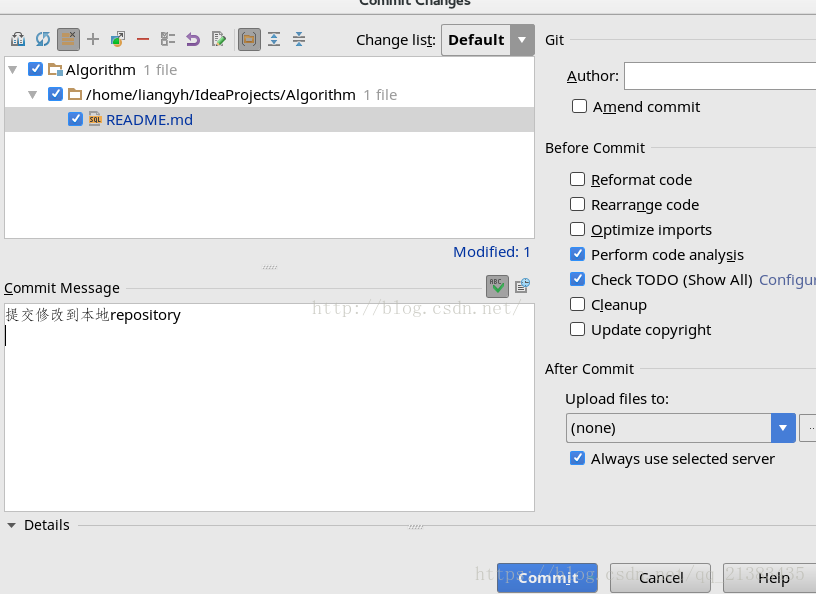Click the Commit button
The height and width of the screenshot is (594, 816).
pos(547,578)
